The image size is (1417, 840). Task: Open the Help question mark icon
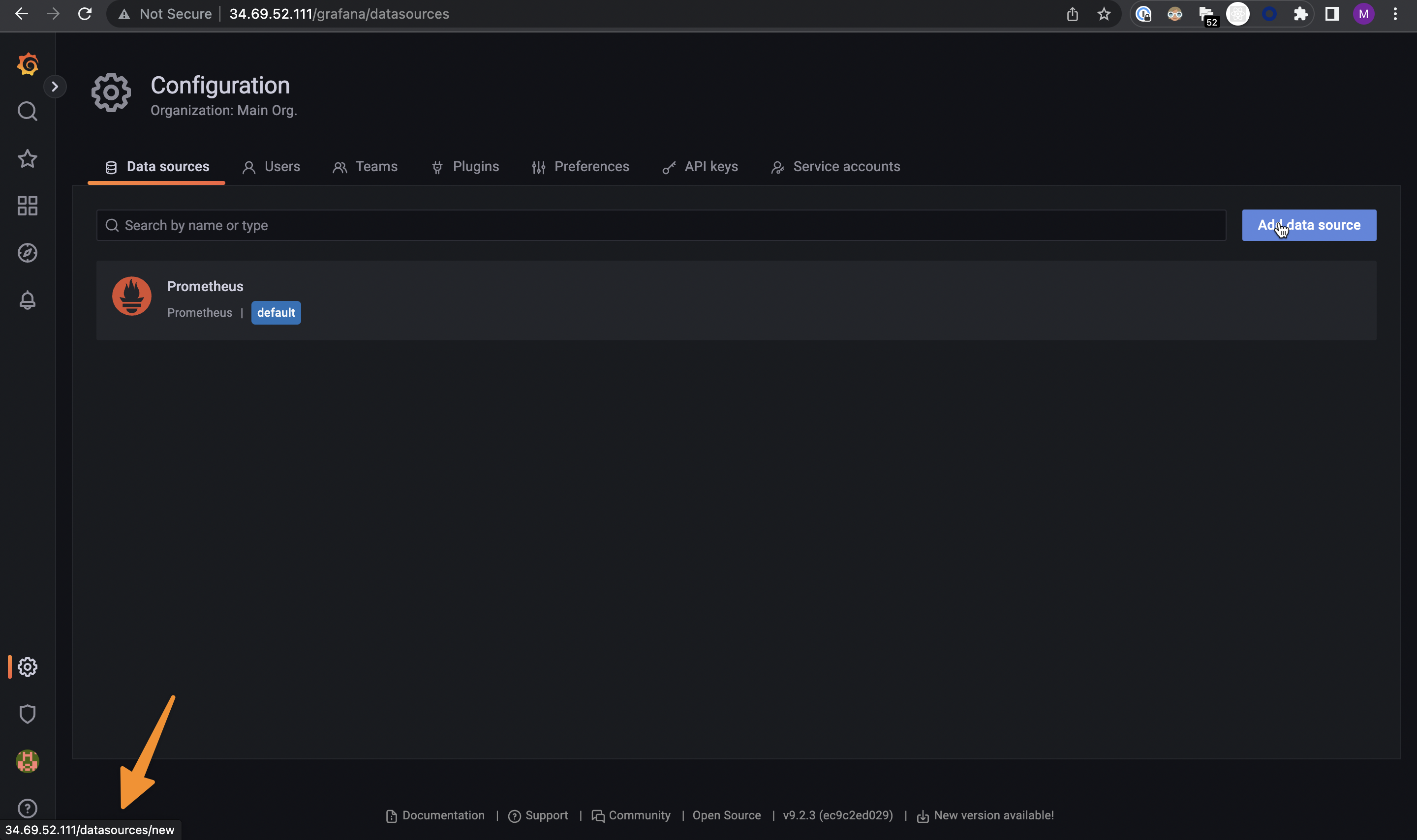point(27,809)
